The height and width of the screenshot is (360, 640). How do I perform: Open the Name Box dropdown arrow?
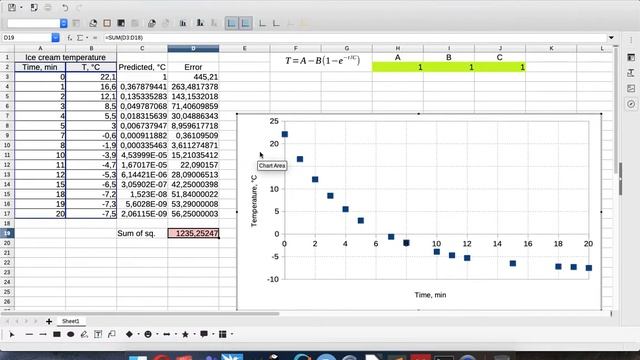click(x=56, y=38)
